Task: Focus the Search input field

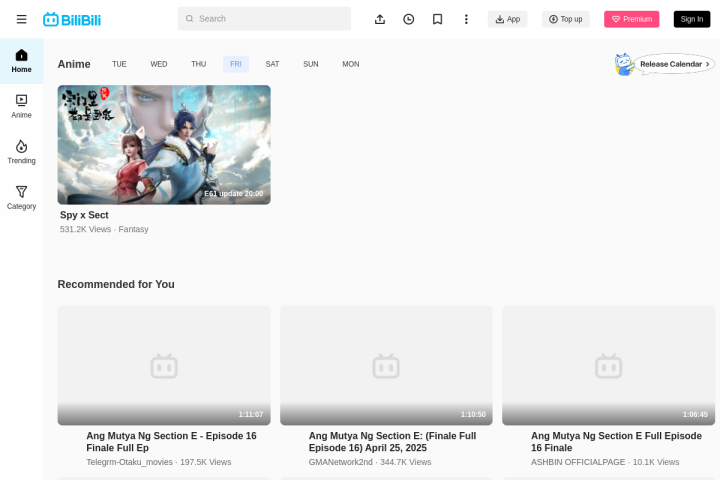Action: pos(264,19)
